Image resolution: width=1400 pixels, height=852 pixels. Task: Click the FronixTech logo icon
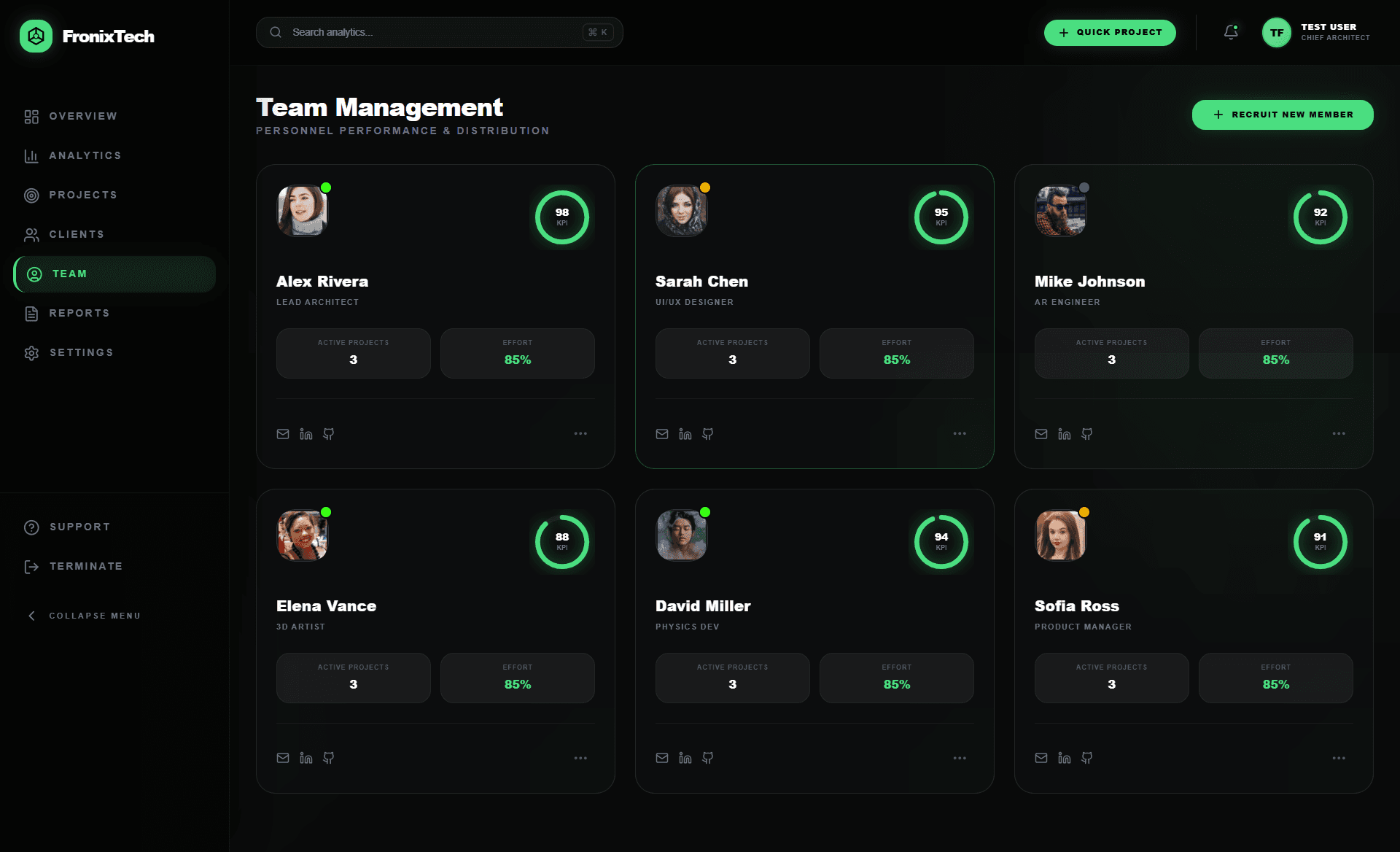(x=36, y=36)
